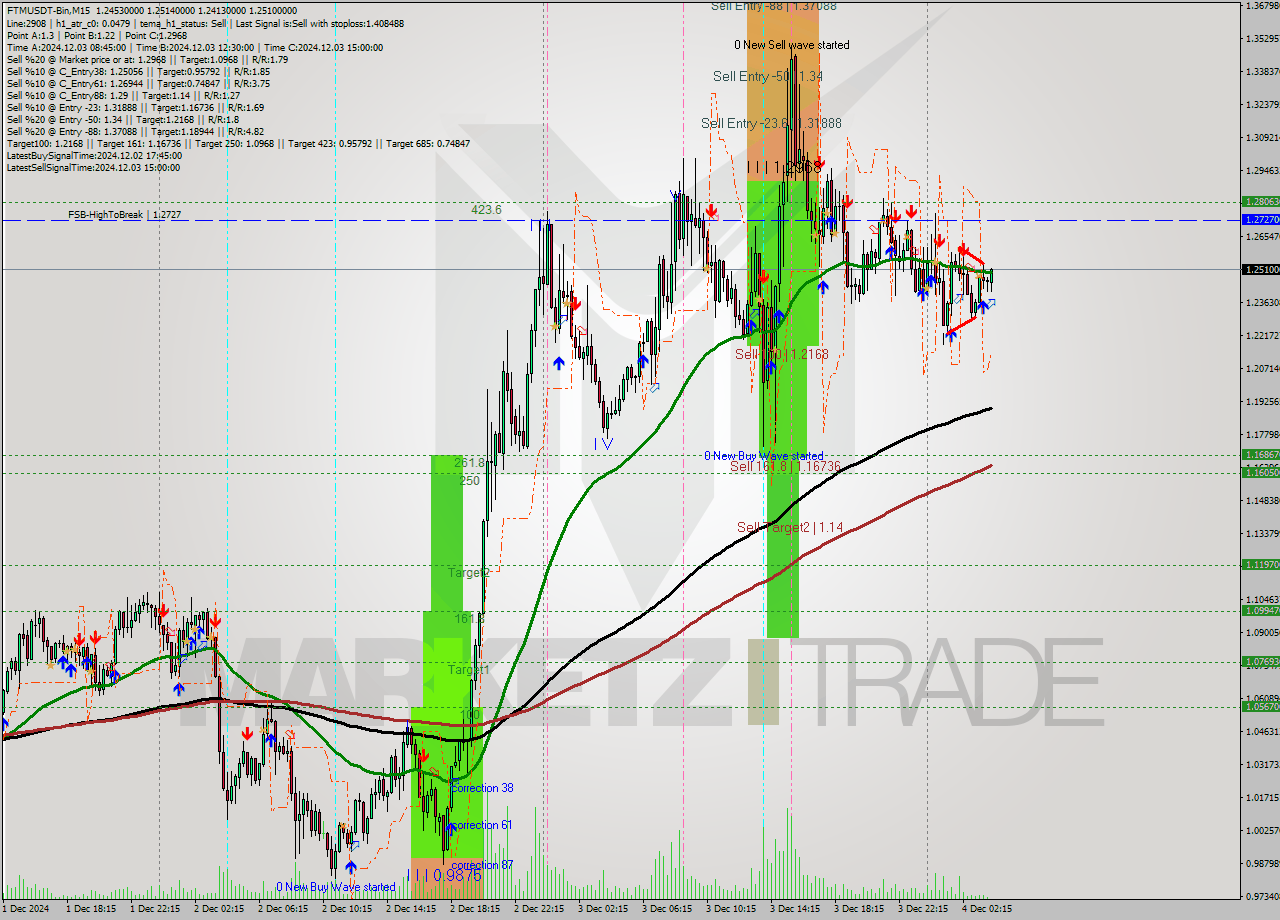The image size is (1280, 920).
Task: Click the green 1.28063 price tag on axis
Action: [1261, 202]
